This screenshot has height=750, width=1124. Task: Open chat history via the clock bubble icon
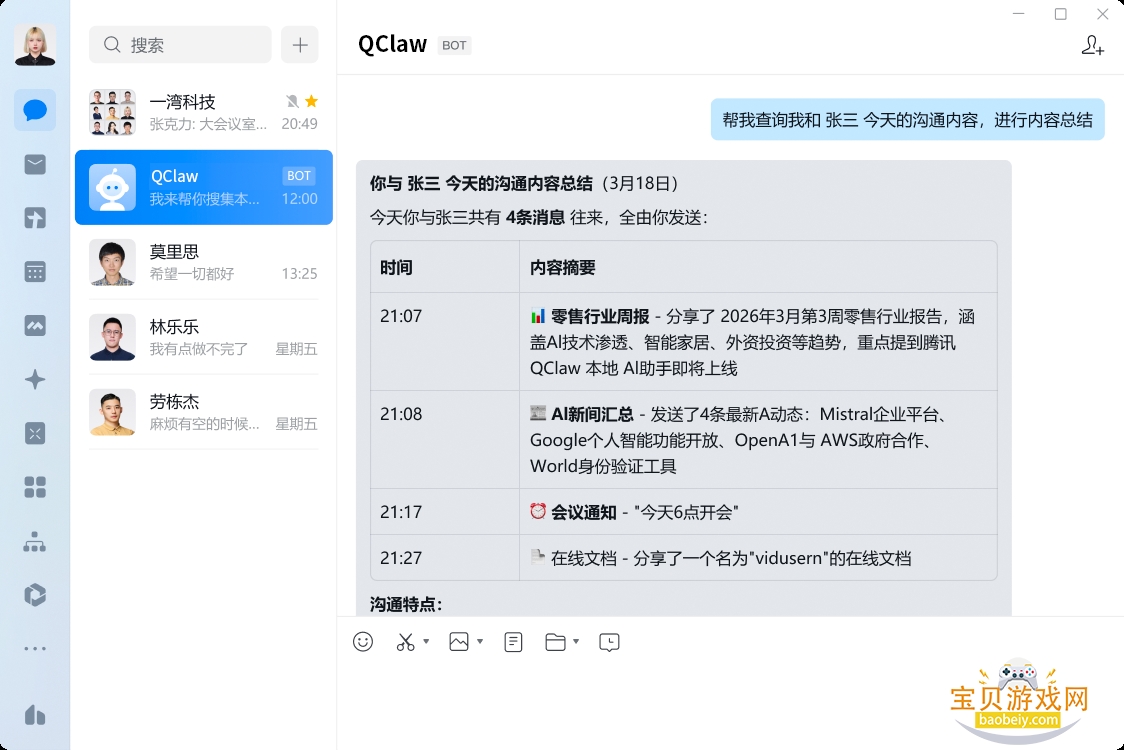pyautogui.click(x=609, y=642)
